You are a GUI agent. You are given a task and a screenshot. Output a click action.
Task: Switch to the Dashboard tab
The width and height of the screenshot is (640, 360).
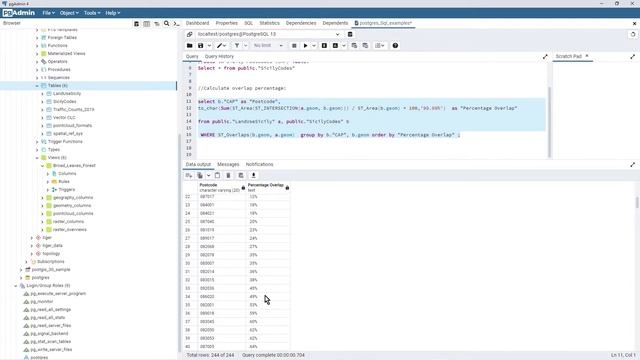197,23
